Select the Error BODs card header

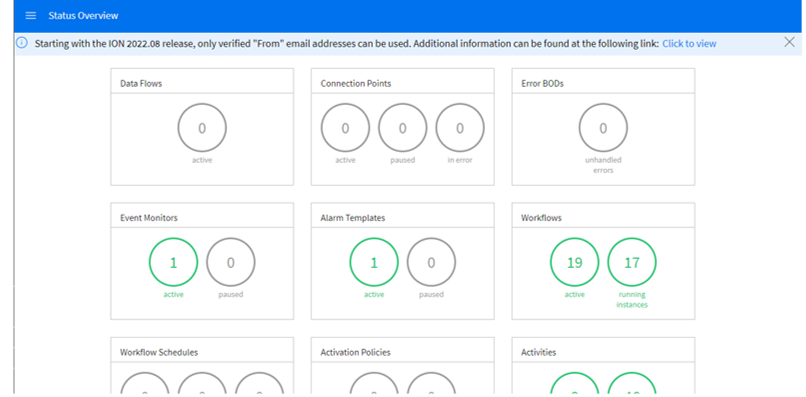(603, 82)
